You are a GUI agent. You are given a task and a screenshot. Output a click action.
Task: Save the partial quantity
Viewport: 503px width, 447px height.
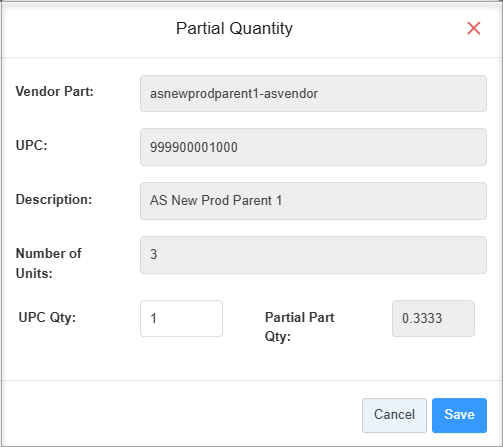(x=459, y=415)
